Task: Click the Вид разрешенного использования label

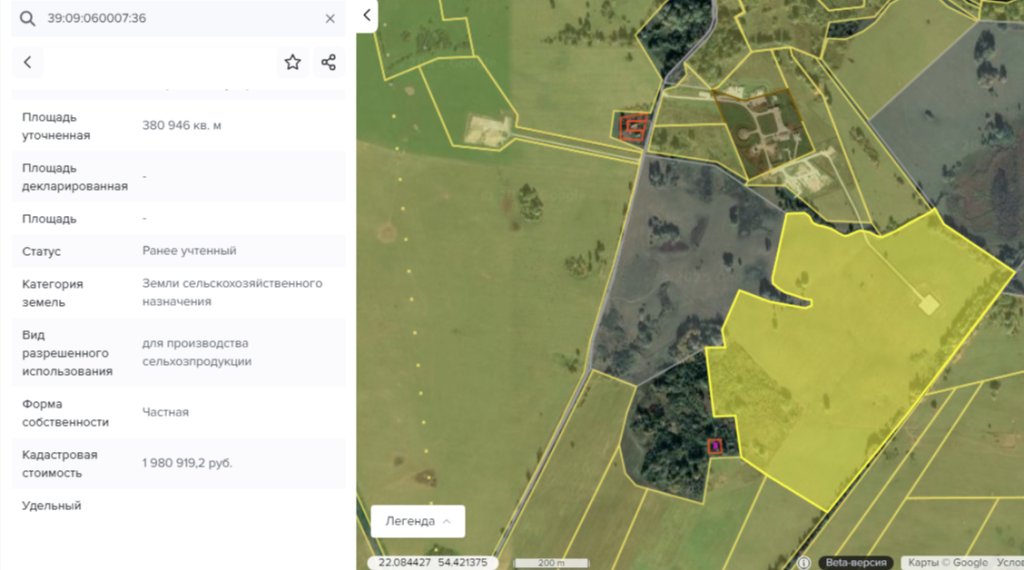Action: click(x=67, y=353)
